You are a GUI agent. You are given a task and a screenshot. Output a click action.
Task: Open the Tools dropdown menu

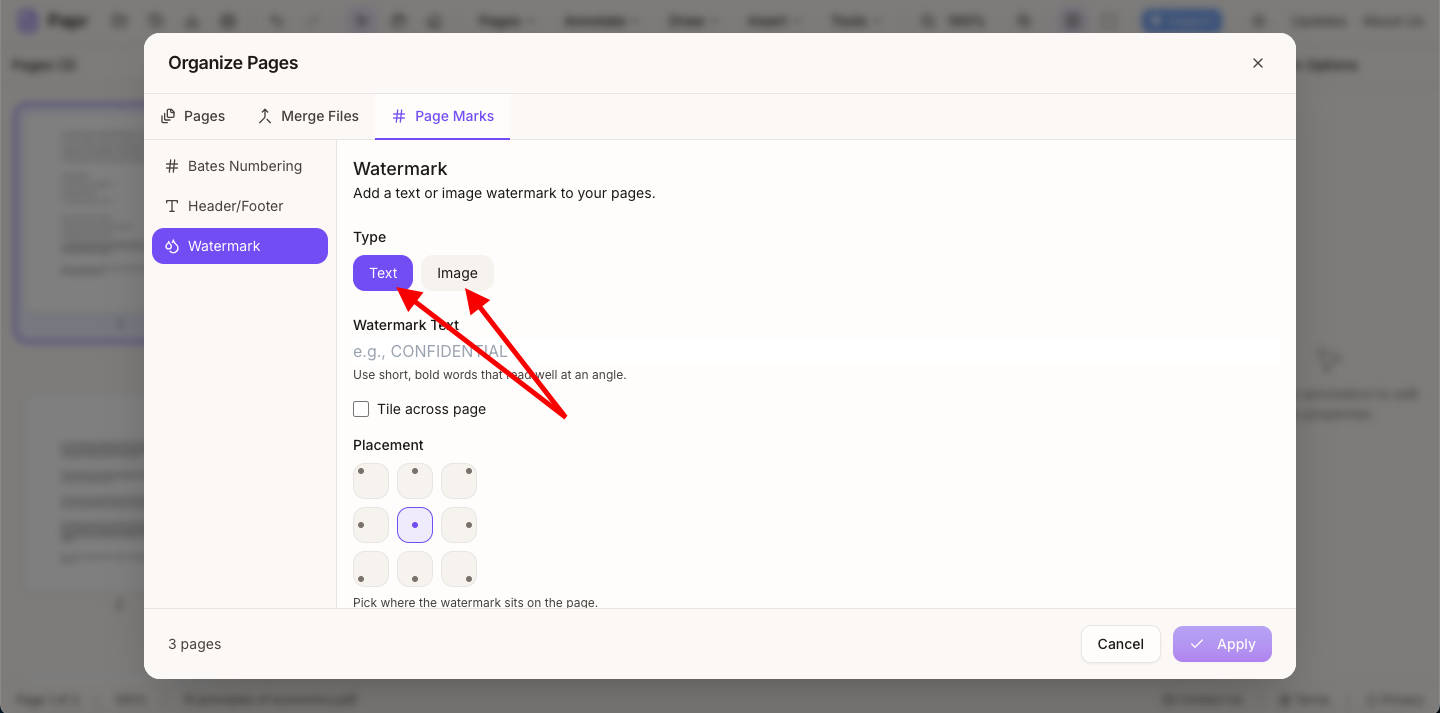click(x=855, y=20)
